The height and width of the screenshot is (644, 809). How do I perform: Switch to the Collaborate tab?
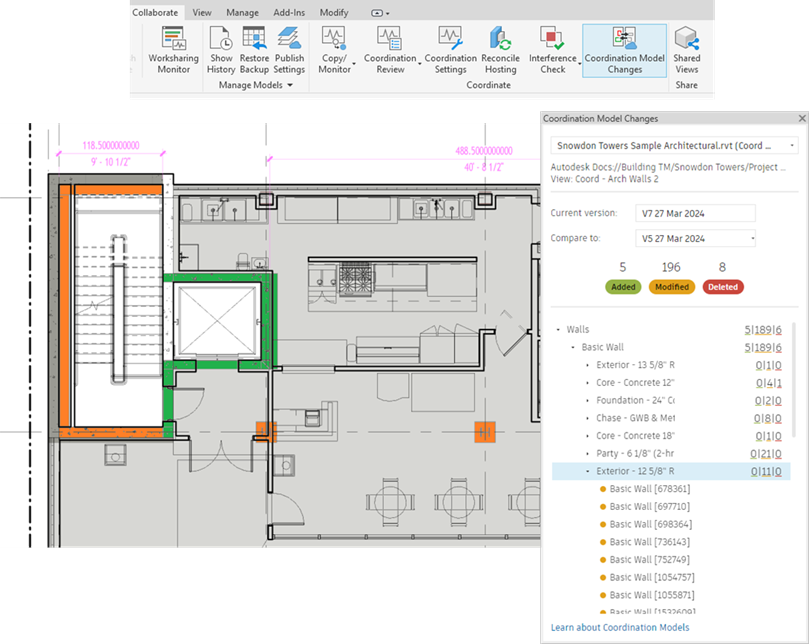pos(155,12)
